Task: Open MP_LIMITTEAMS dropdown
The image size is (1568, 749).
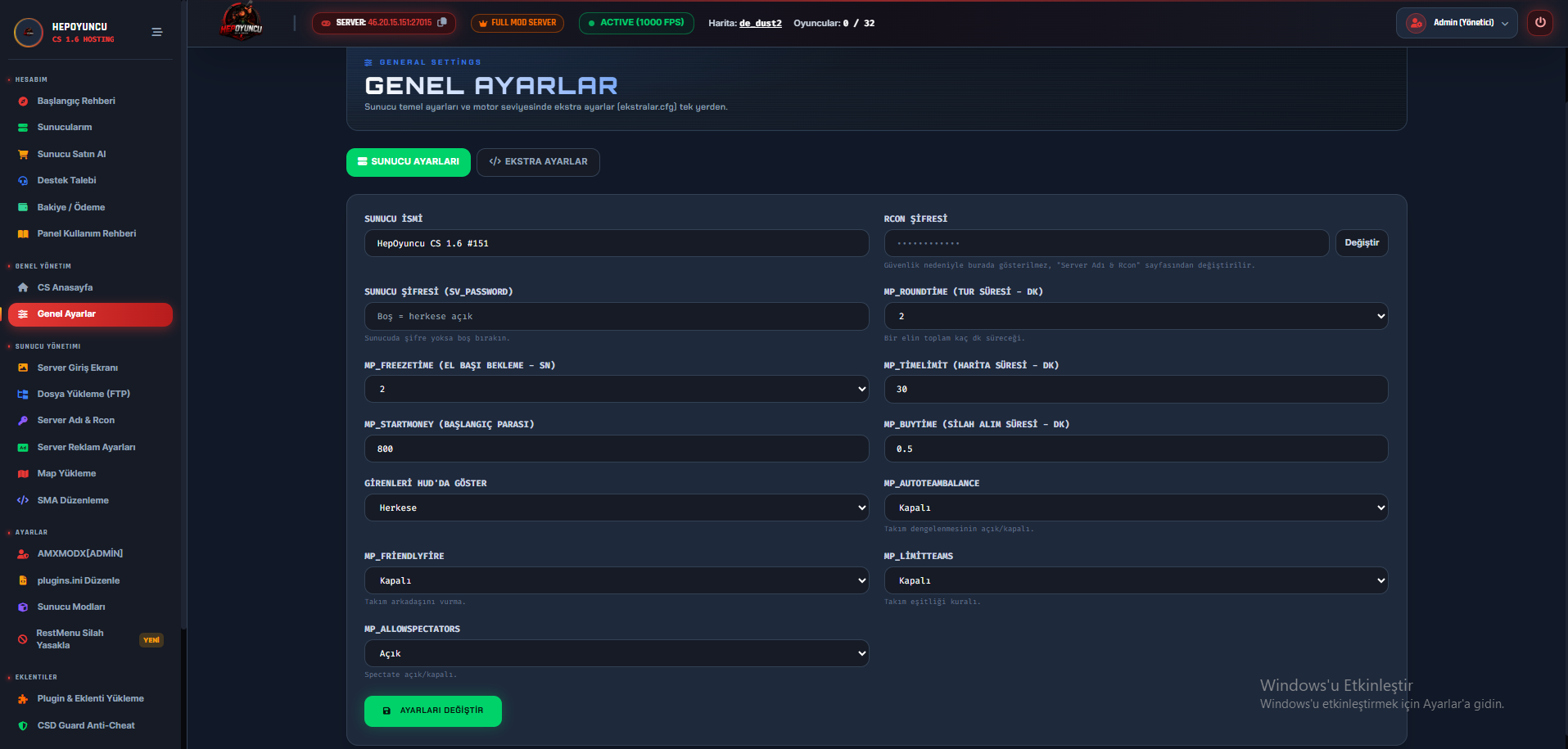Action: click(1136, 580)
